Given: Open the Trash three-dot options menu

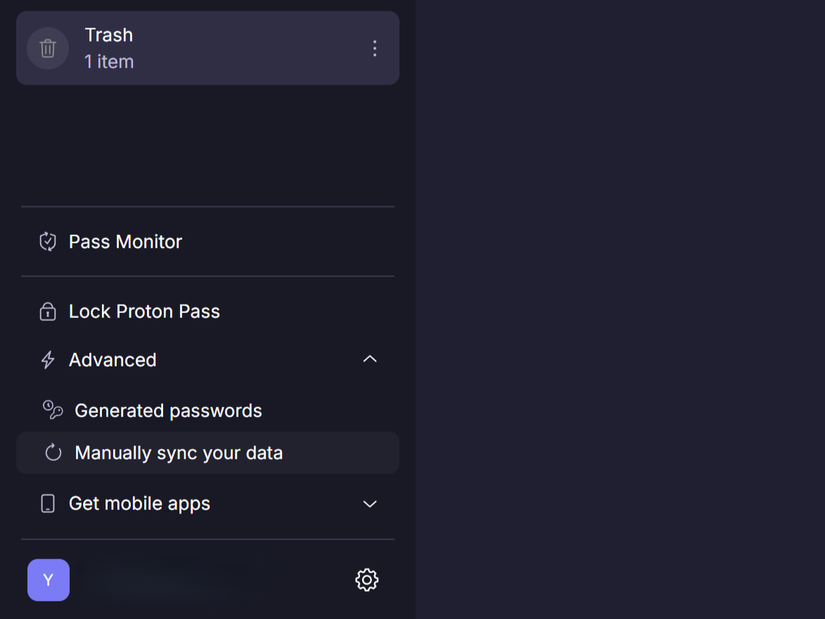Looking at the screenshot, I should pyautogui.click(x=375, y=48).
